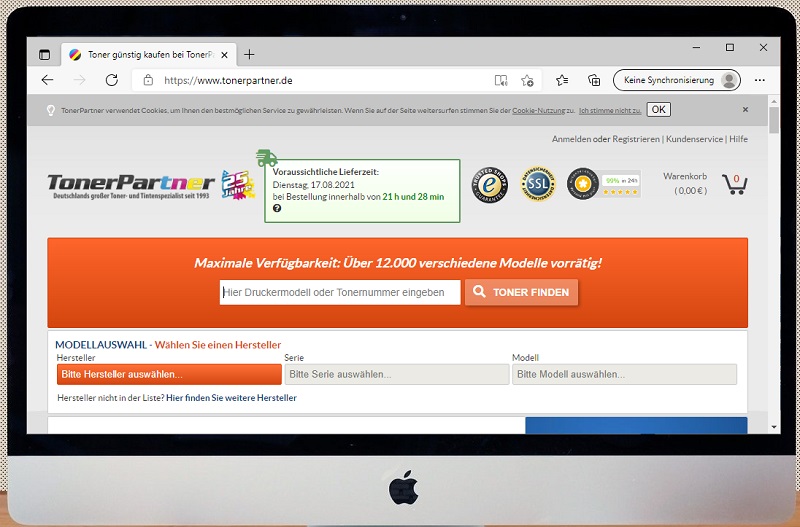
Task: Click the Dienstag, 17.08.2021 delivery date text
Action: coord(313,185)
